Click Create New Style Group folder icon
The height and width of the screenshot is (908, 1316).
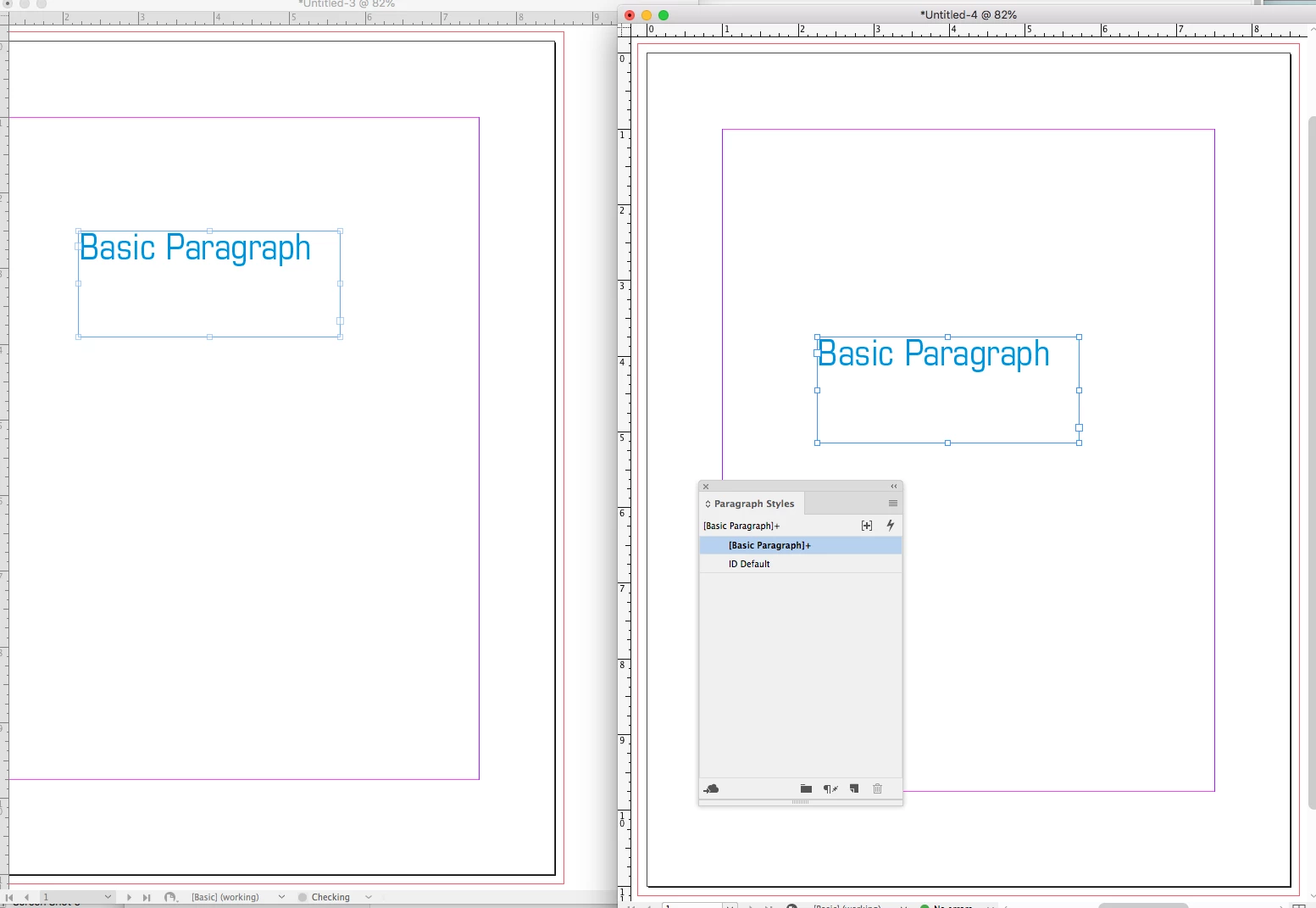(806, 788)
